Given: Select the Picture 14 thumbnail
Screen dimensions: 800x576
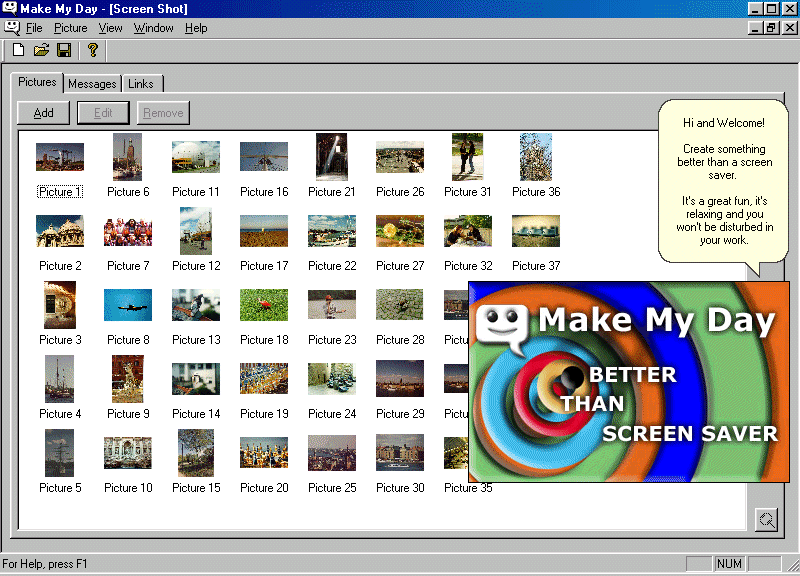Looking at the screenshot, I should coord(196,379).
